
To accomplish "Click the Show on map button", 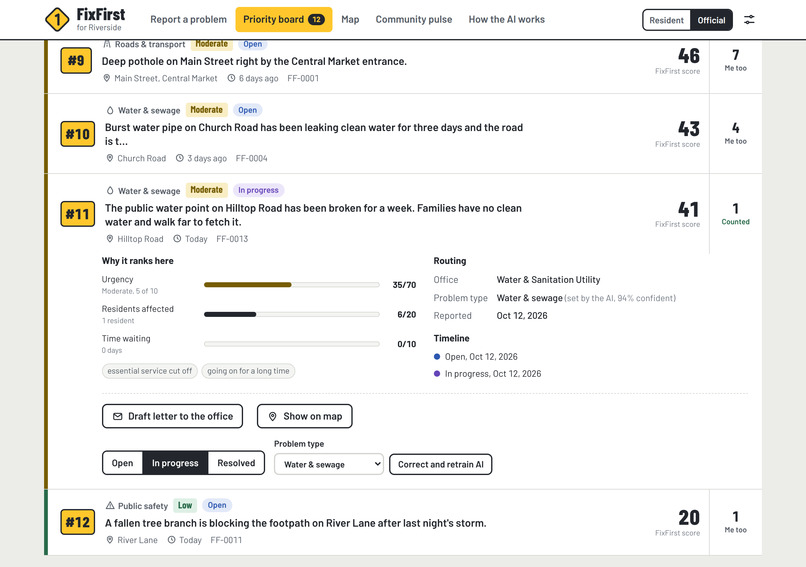I will click(305, 416).
